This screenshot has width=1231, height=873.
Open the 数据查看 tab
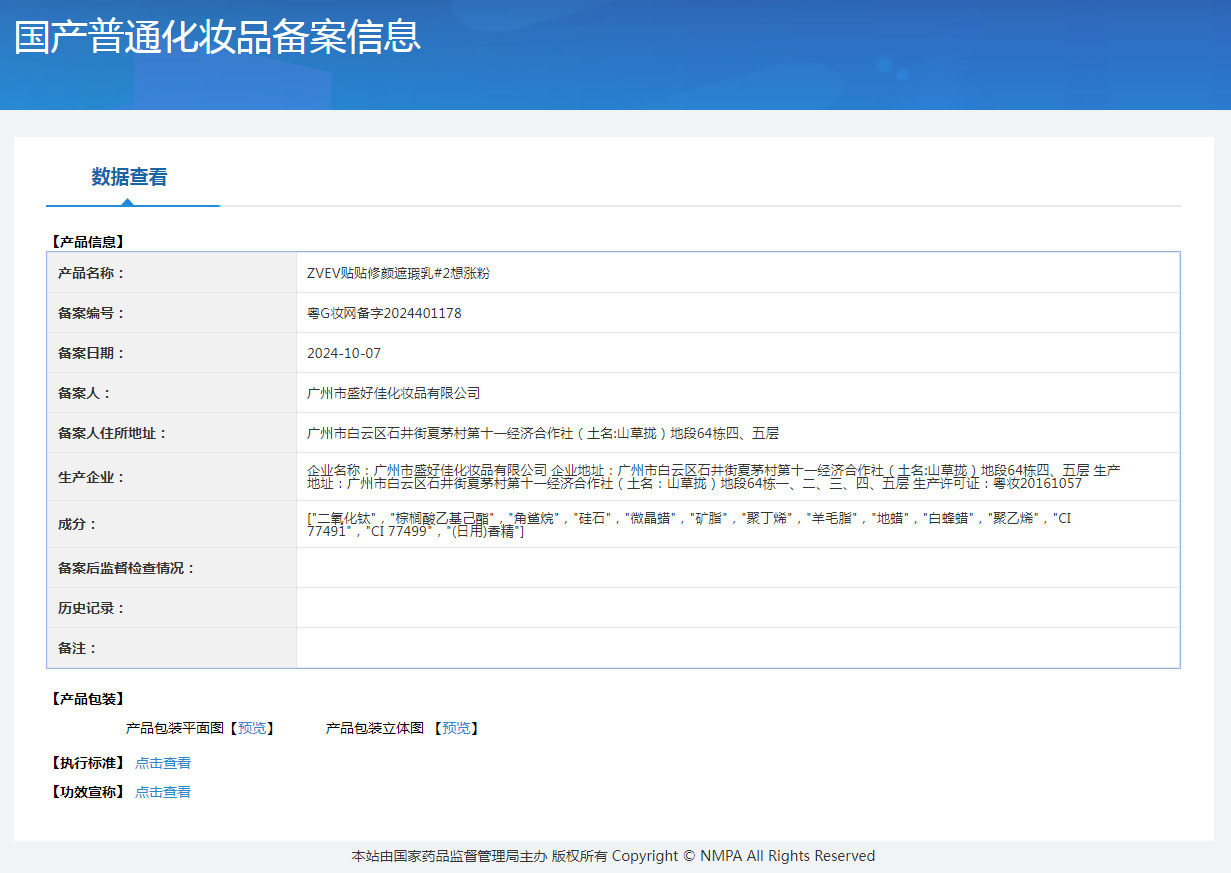point(130,177)
